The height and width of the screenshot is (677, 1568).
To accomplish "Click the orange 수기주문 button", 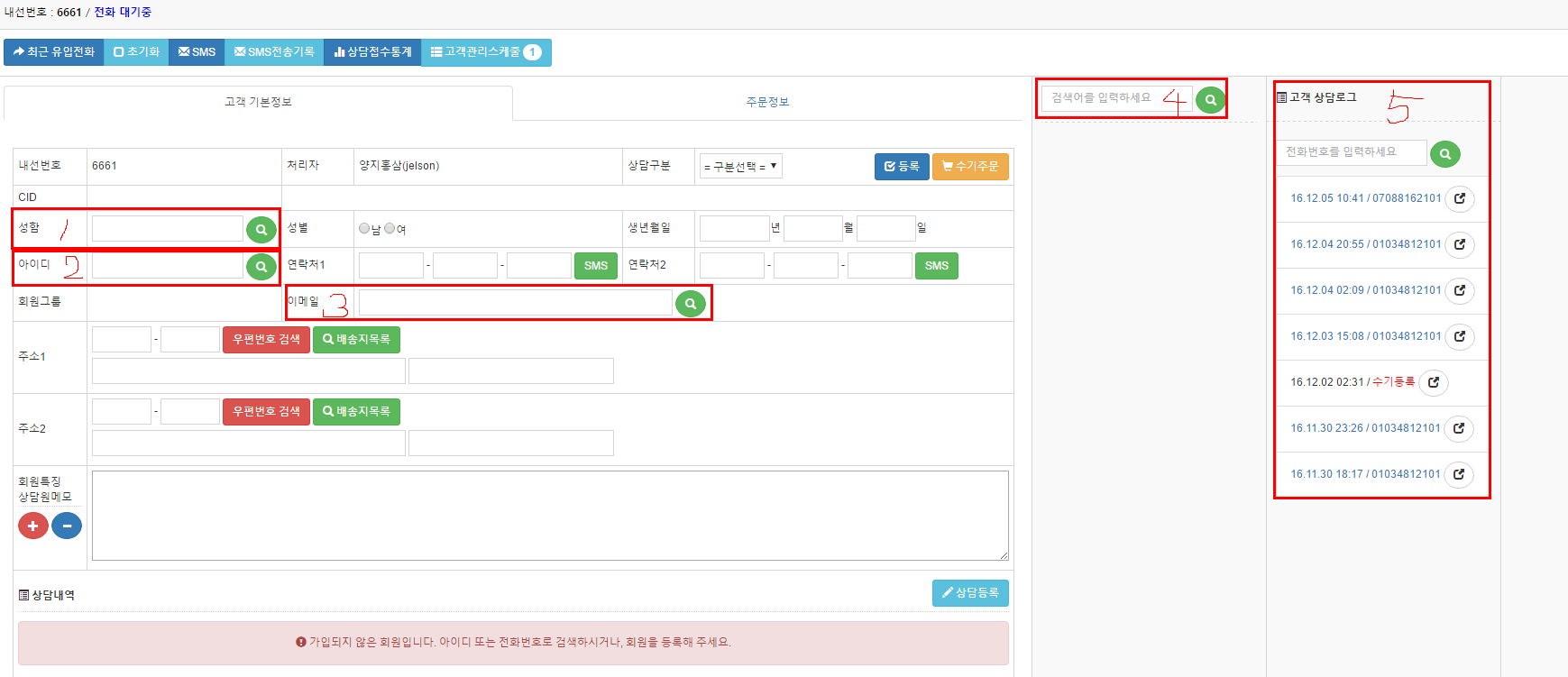I will (x=970, y=167).
